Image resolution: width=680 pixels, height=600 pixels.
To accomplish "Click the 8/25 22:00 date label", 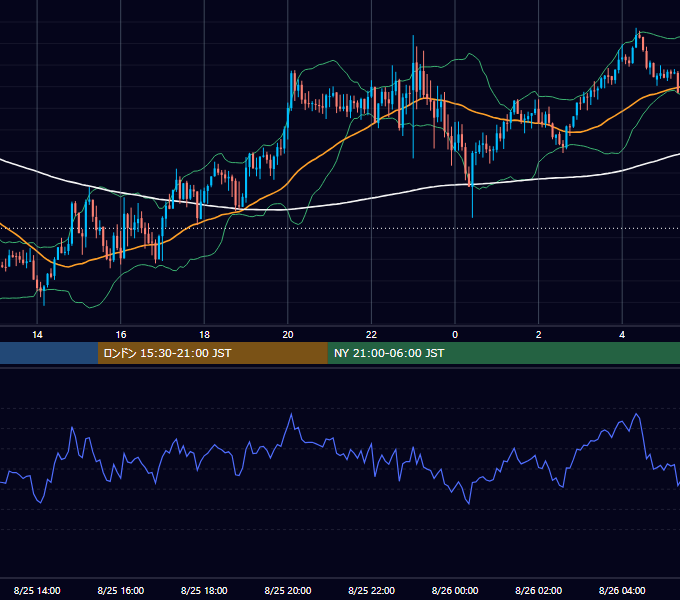I will 371,590.
